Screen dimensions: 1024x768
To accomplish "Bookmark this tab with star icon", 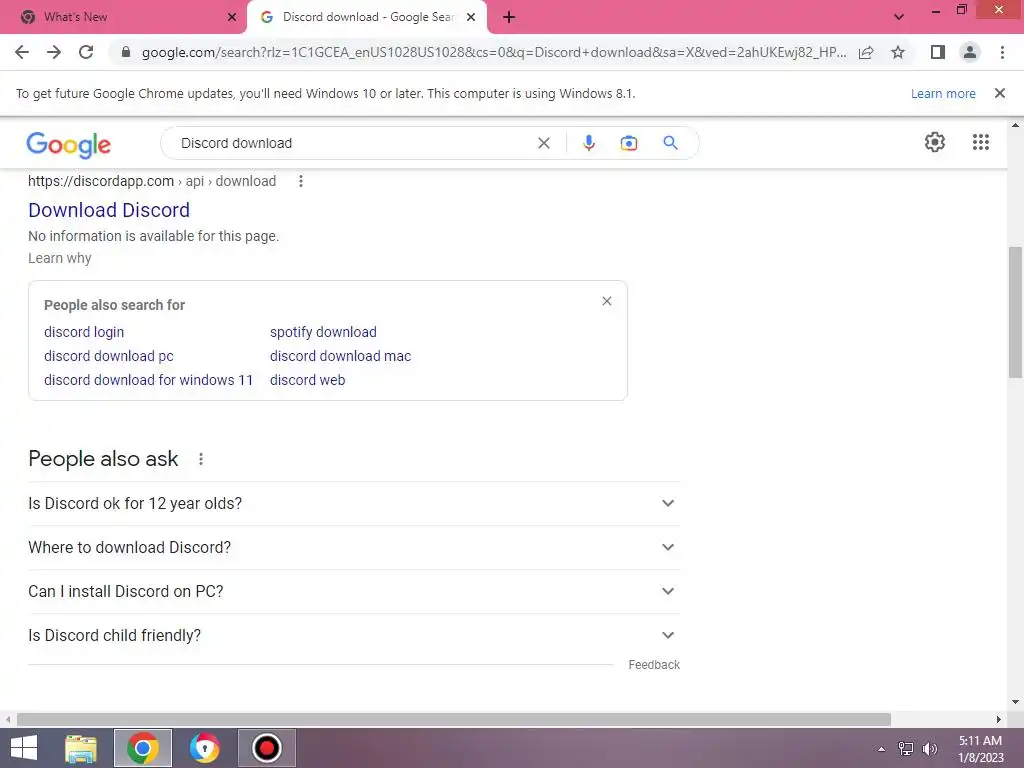I will (898, 52).
